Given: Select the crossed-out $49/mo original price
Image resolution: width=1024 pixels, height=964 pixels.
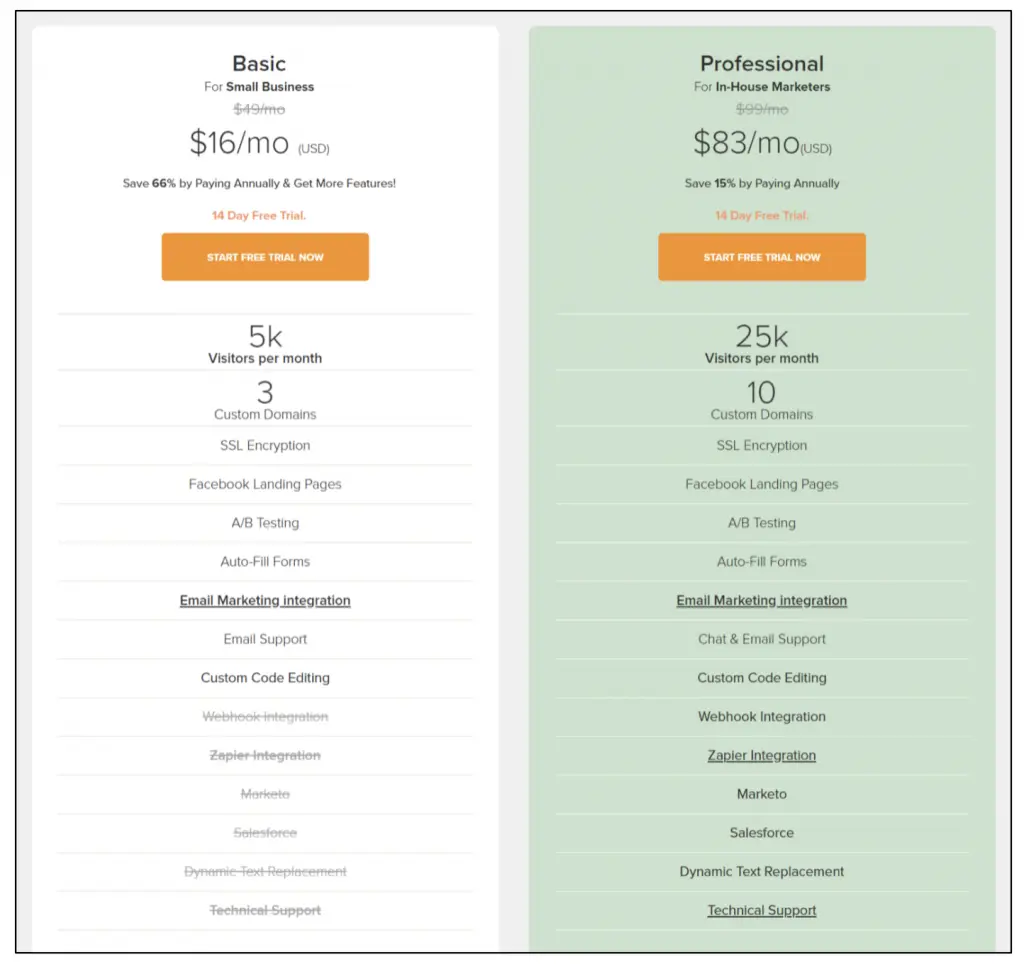Looking at the screenshot, I should [259, 108].
